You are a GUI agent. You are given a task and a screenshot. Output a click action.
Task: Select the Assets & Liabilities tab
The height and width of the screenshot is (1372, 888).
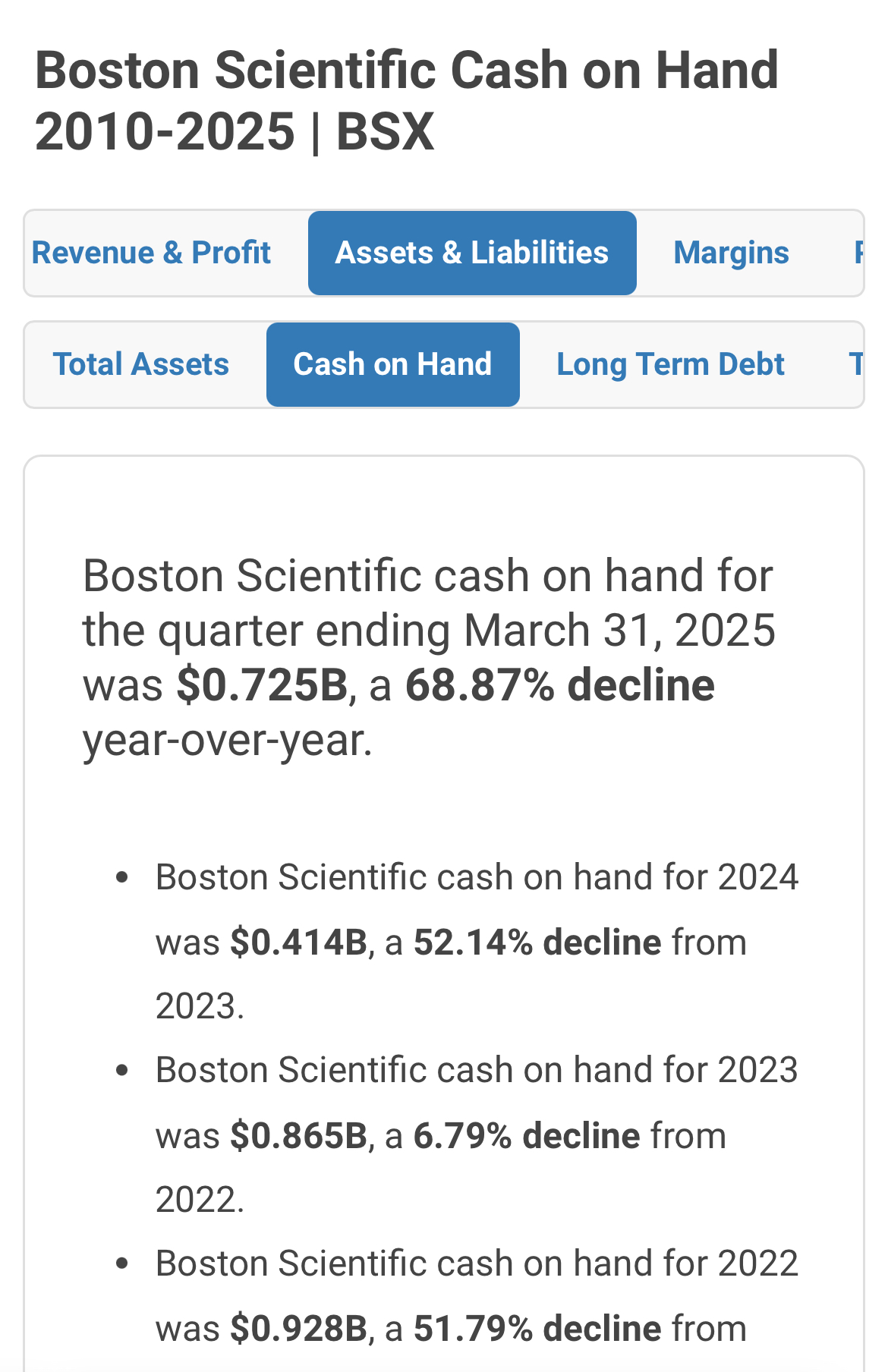point(471,253)
